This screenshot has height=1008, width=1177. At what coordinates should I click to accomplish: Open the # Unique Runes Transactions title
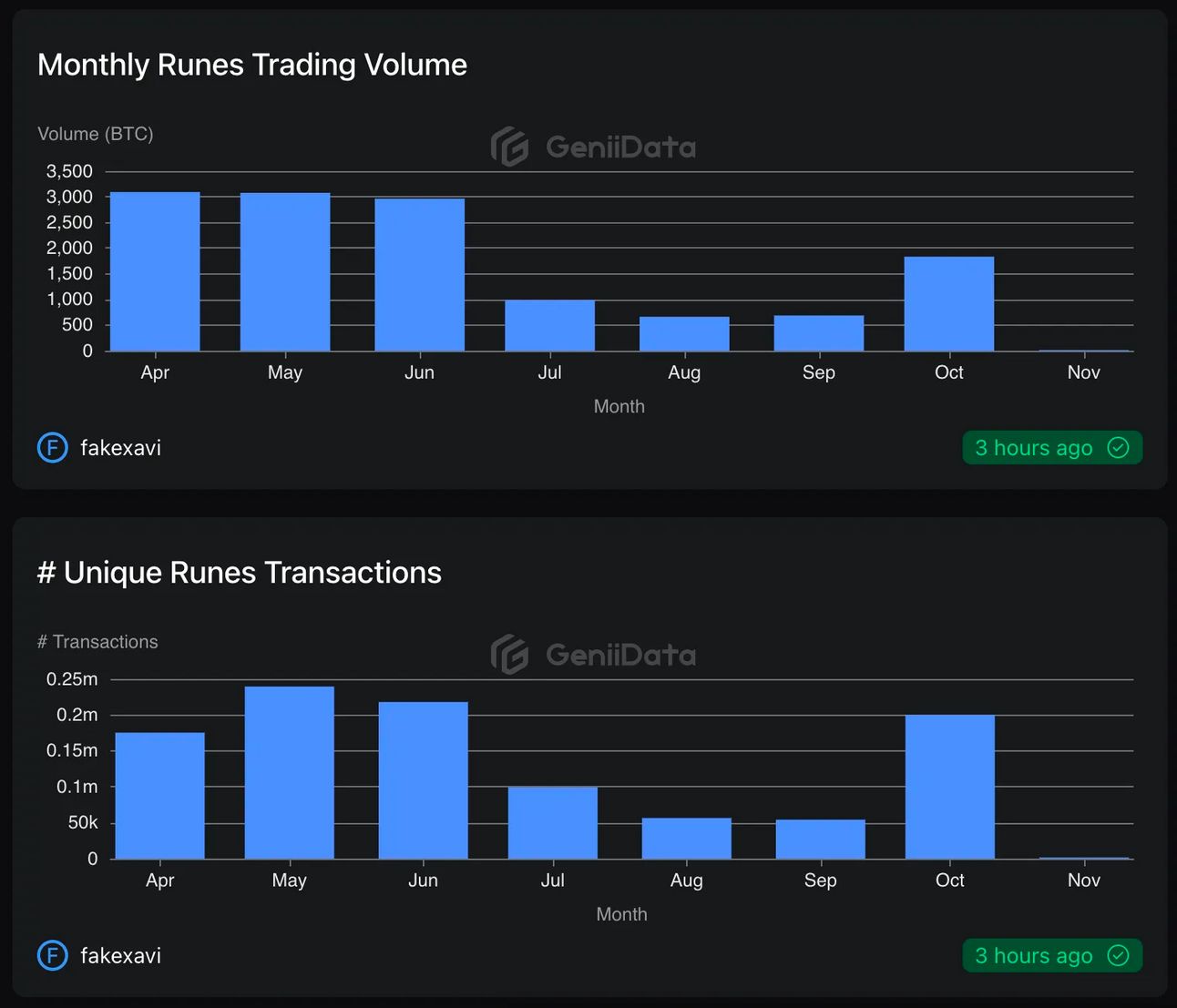pyautogui.click(x=240, y=573)
